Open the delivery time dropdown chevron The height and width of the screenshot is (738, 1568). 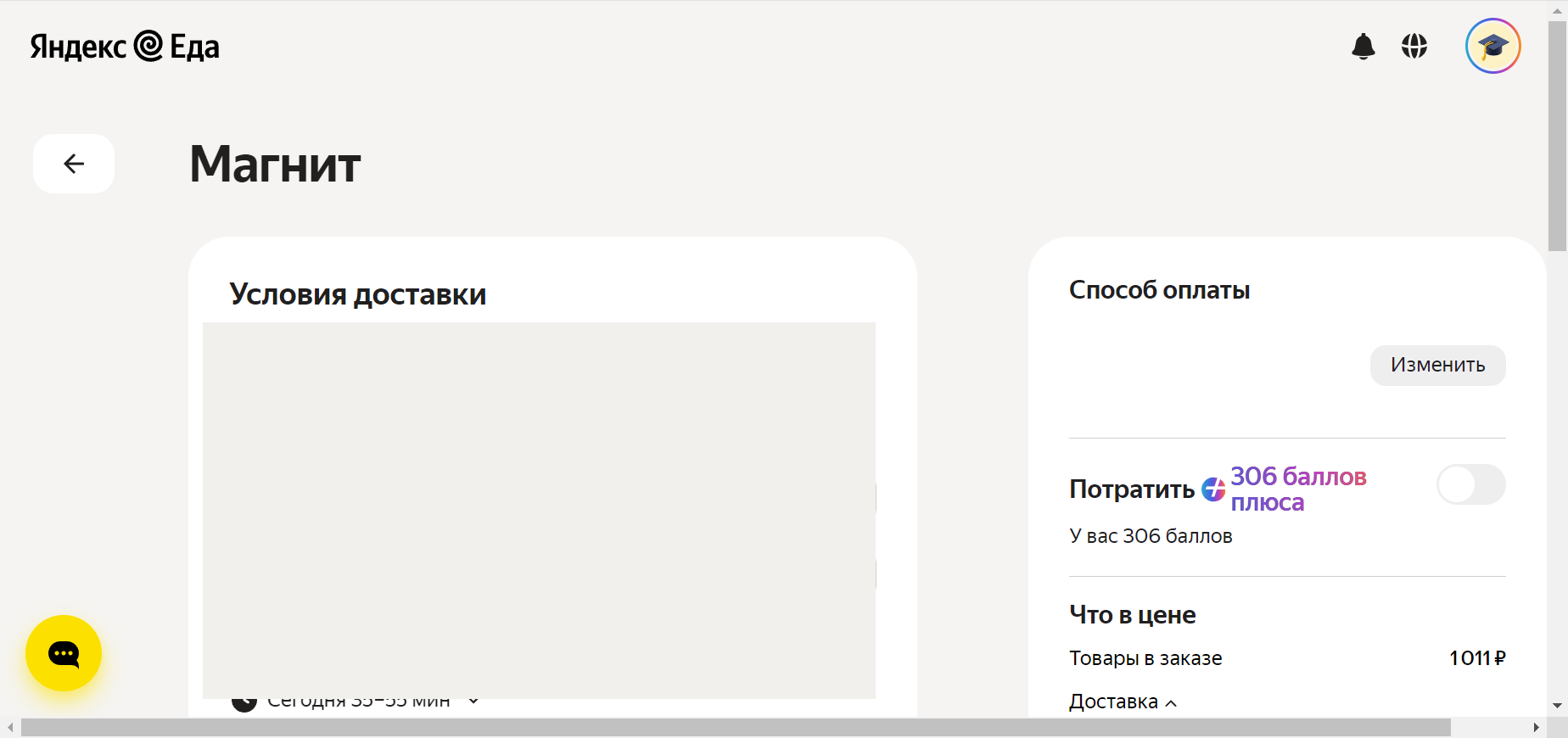coord(473,701)
